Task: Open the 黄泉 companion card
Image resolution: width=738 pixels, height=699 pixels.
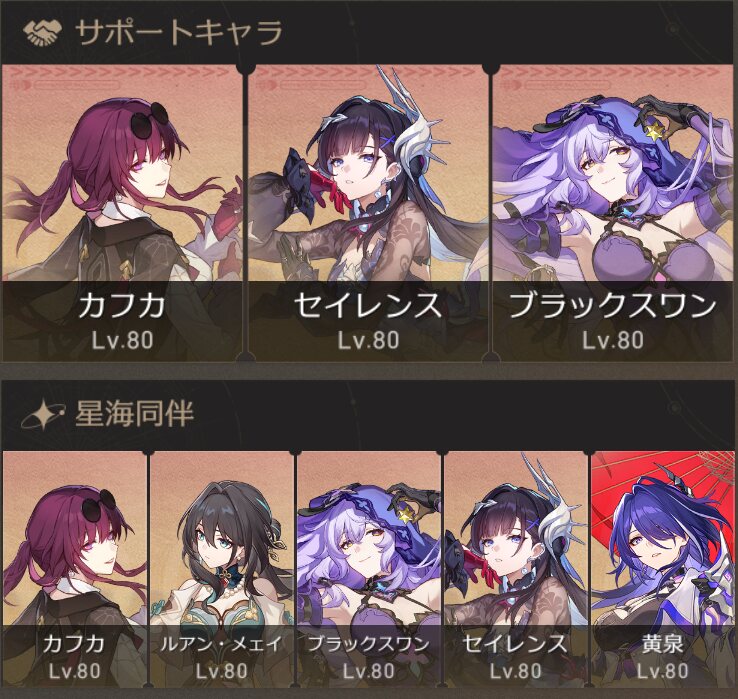Action: click(x=662, y=569)
